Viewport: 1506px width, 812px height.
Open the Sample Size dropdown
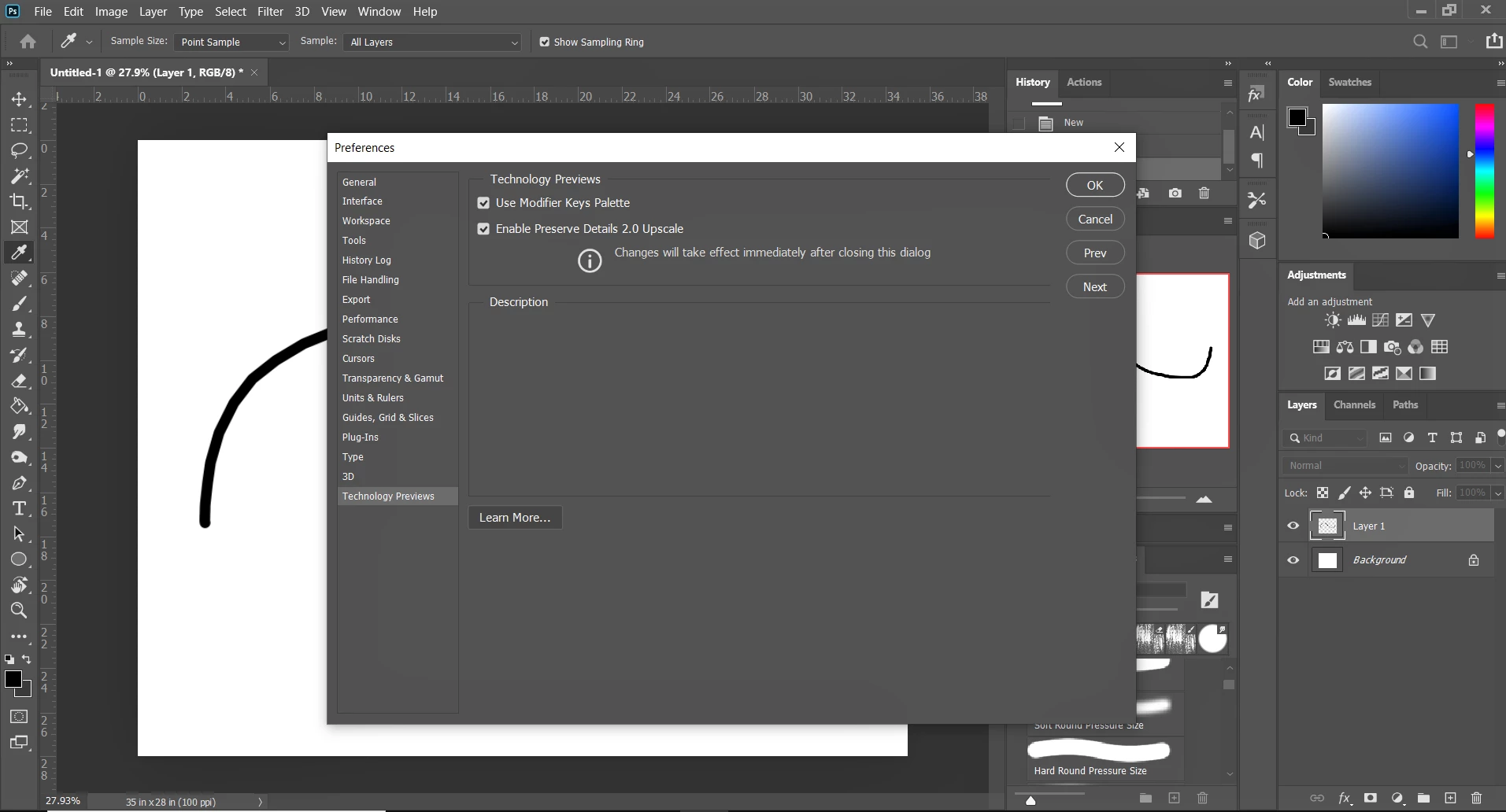[x=231, y=42]
